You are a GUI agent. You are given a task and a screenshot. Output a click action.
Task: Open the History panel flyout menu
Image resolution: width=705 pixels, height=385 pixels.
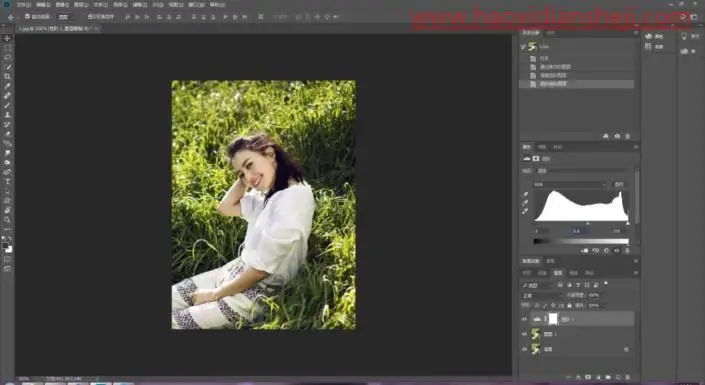636,32
